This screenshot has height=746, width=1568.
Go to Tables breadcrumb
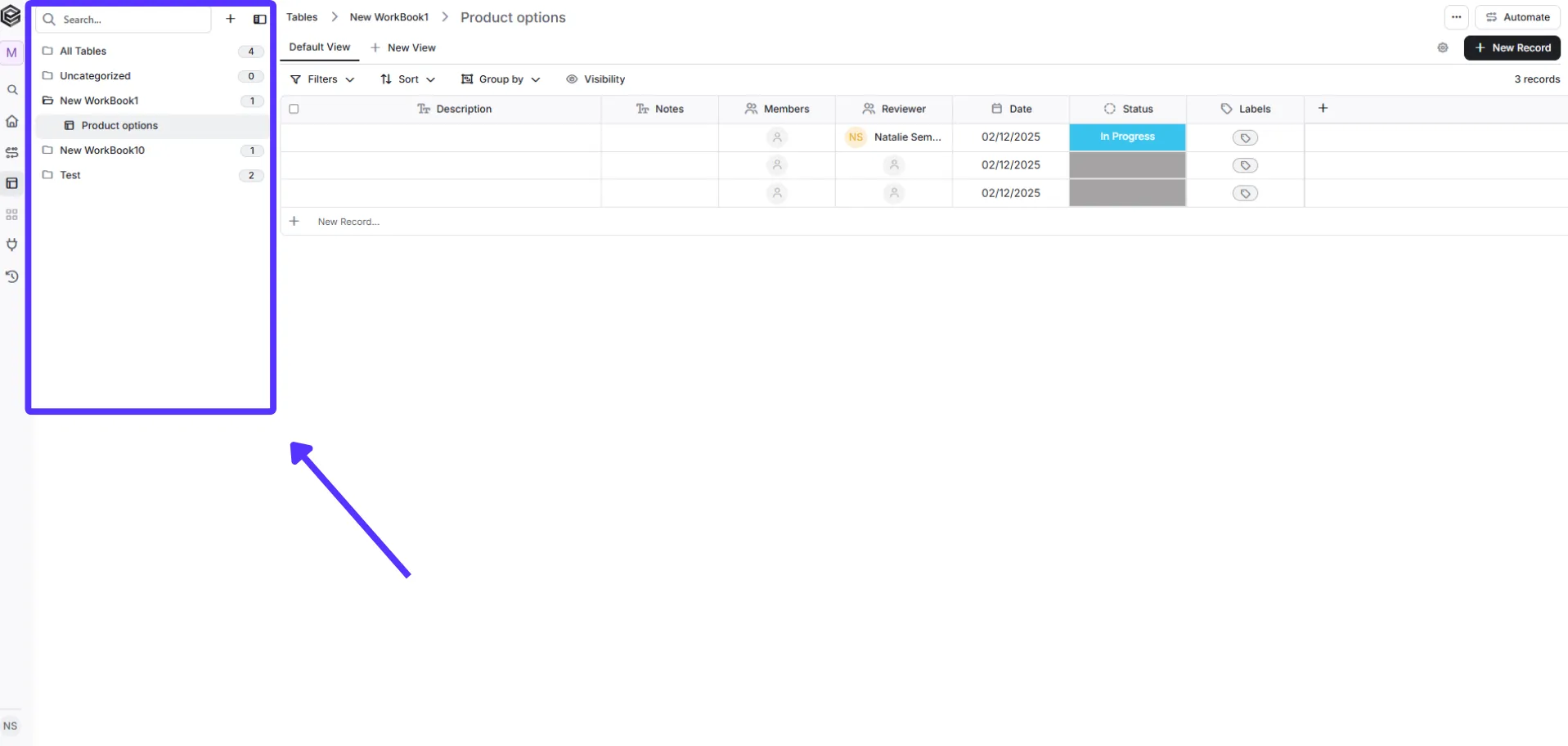pyautogui.click(x=302, y=17)
